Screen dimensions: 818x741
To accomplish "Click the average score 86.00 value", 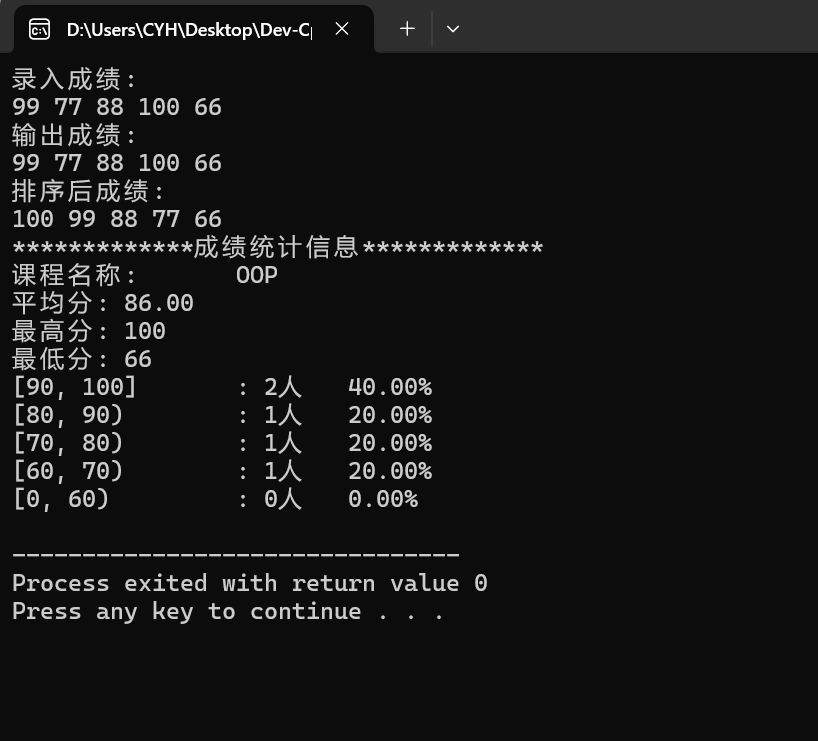I will click(159, 303).
